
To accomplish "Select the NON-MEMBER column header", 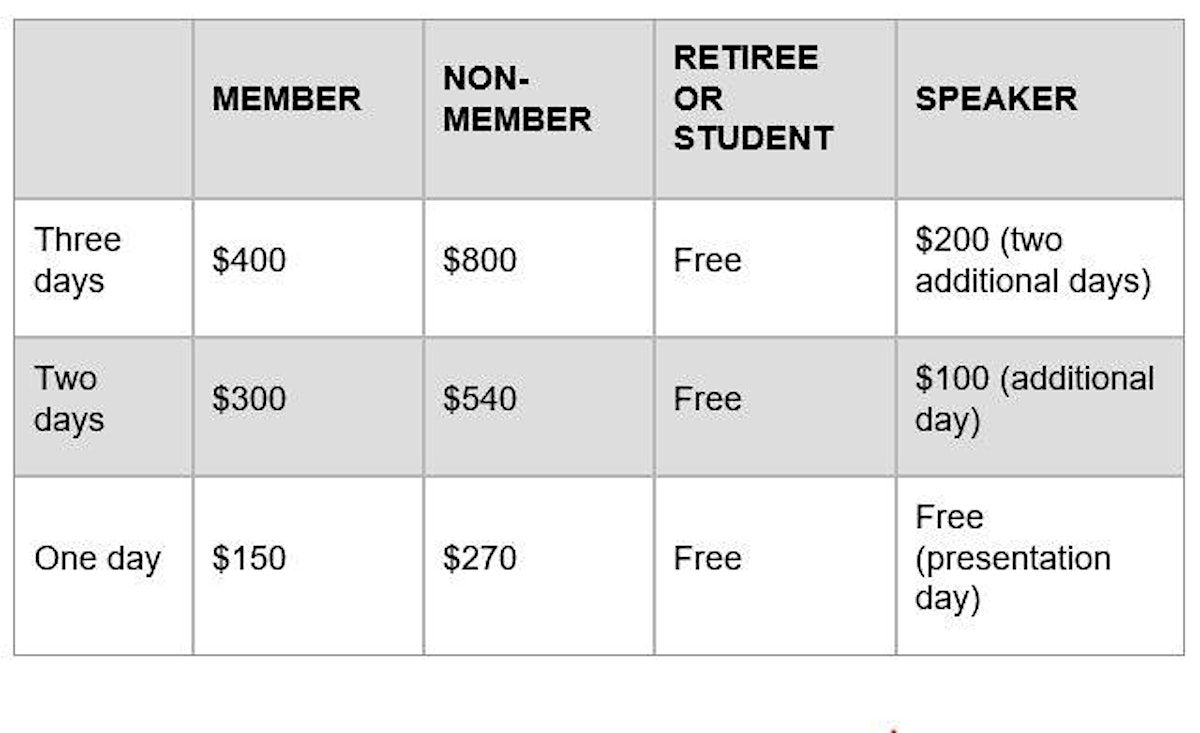I will [517, 99].
